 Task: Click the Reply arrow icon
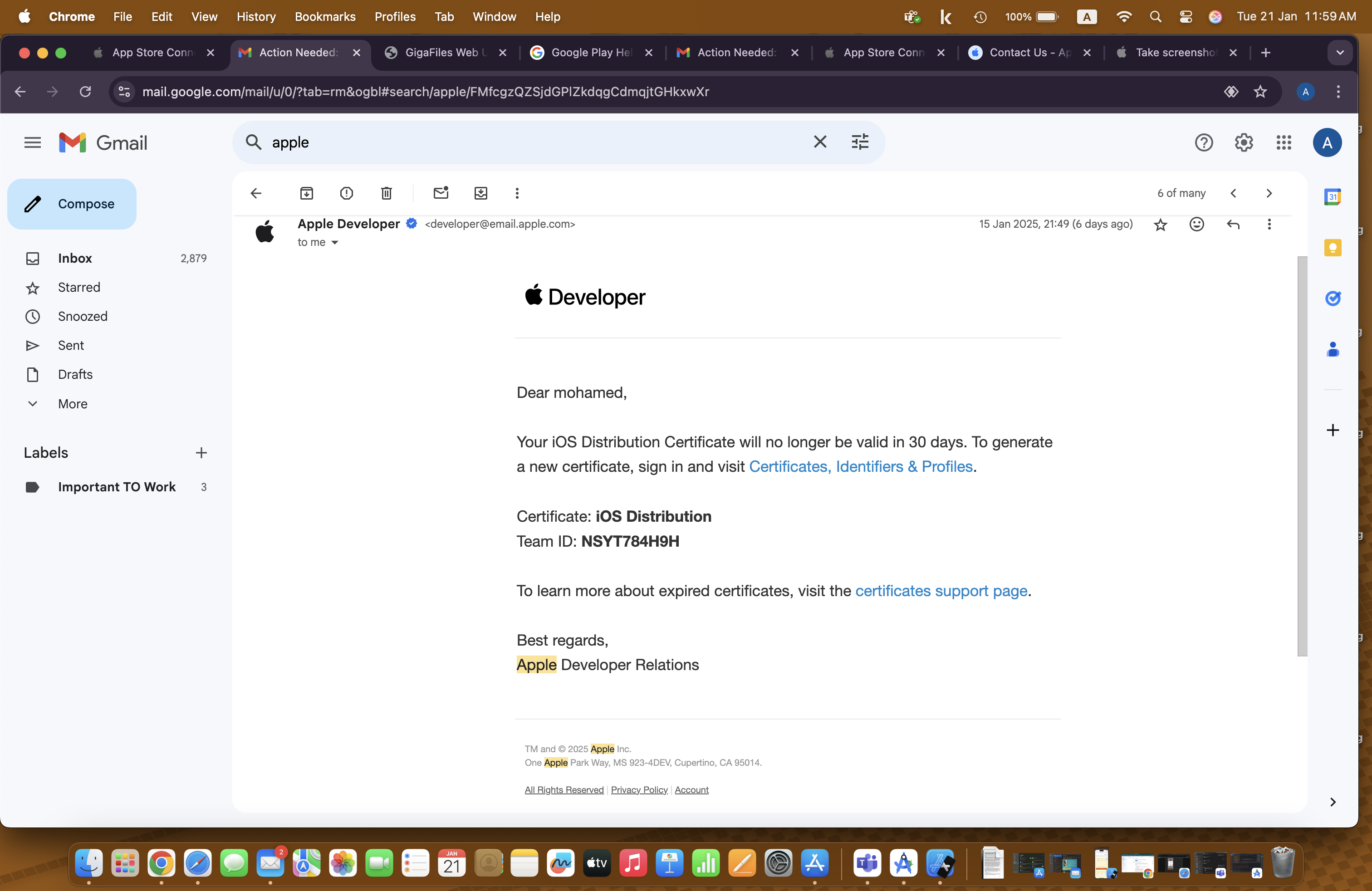[1233, 224]
